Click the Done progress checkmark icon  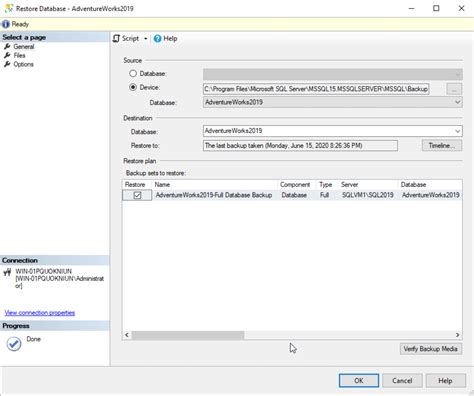coord(14,344)
